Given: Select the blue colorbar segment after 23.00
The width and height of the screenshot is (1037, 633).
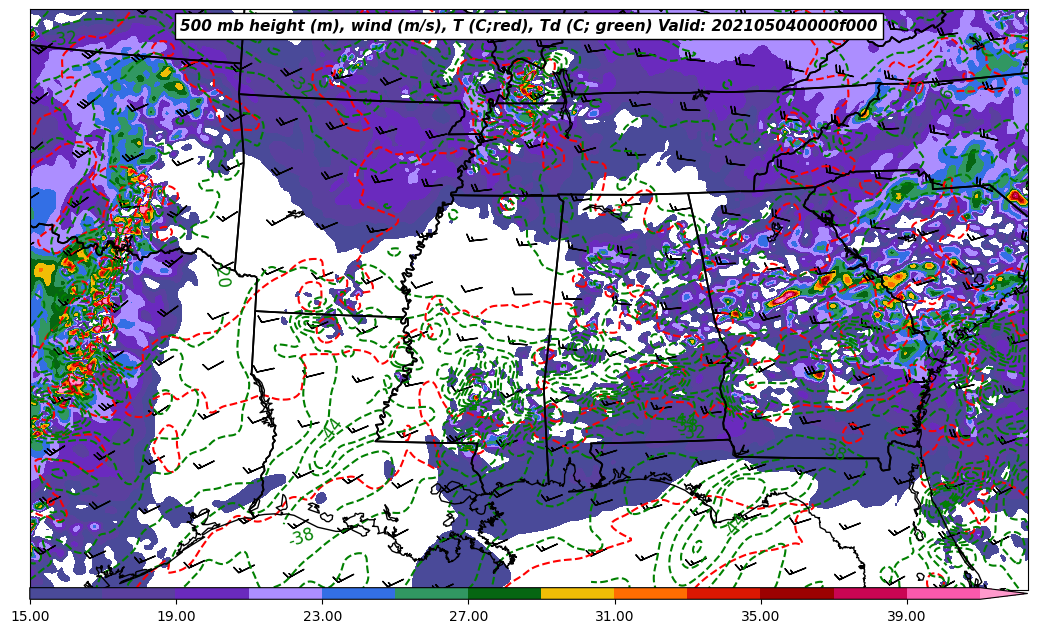Looking at the screenshot, I should (358, 593).
